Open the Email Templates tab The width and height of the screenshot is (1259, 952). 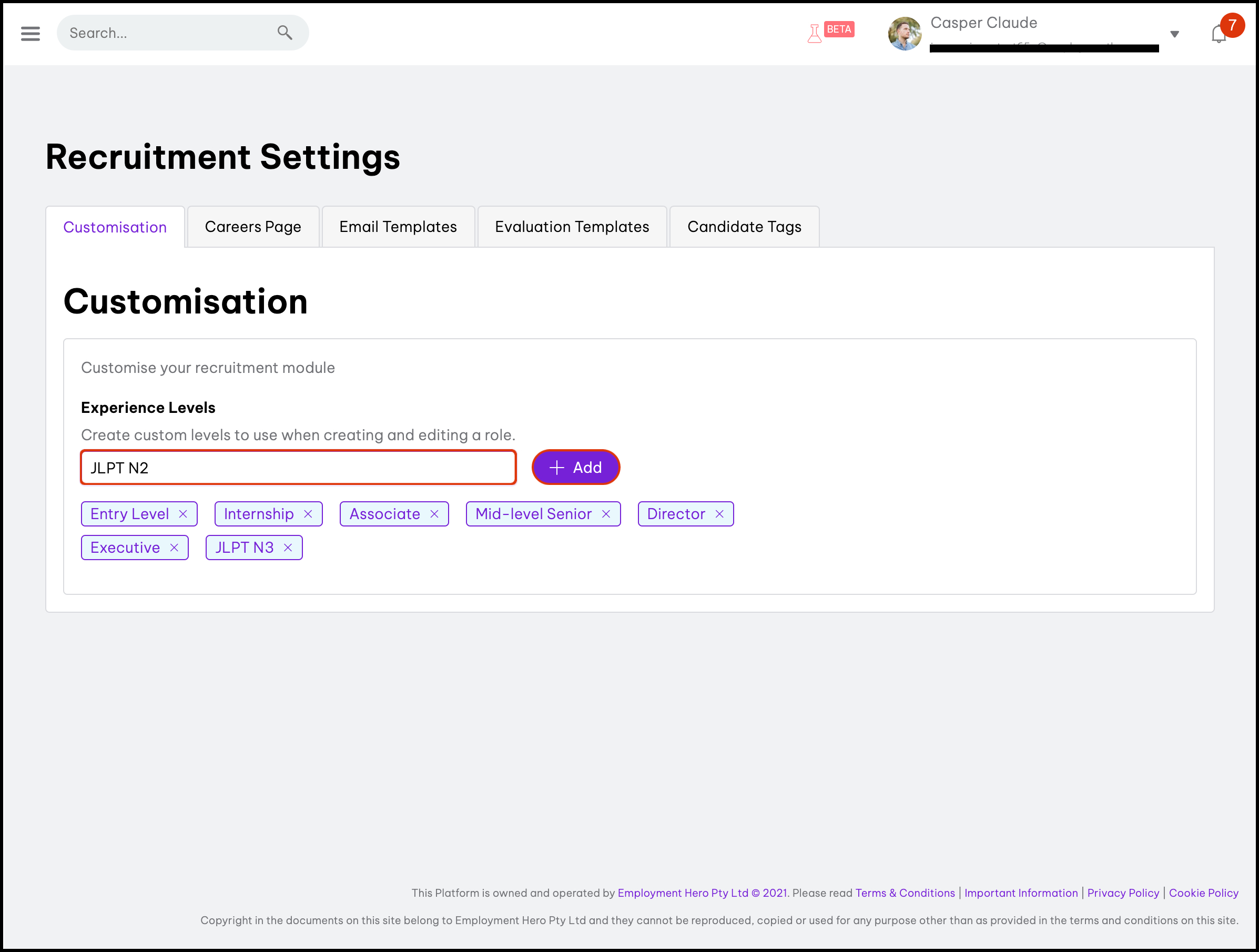point(398,227)
